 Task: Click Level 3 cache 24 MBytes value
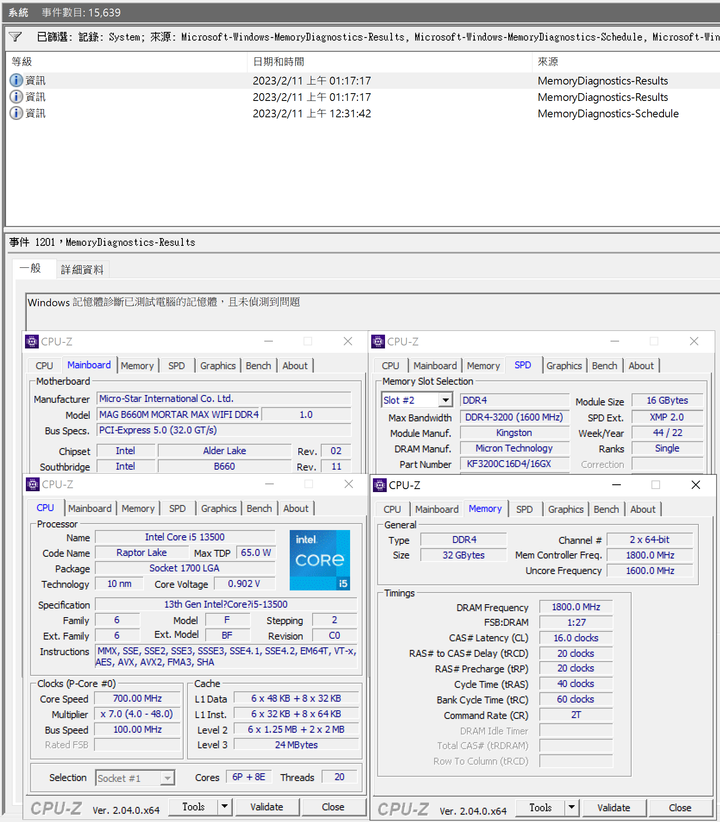pyautogui.click(x=296, y=745)
